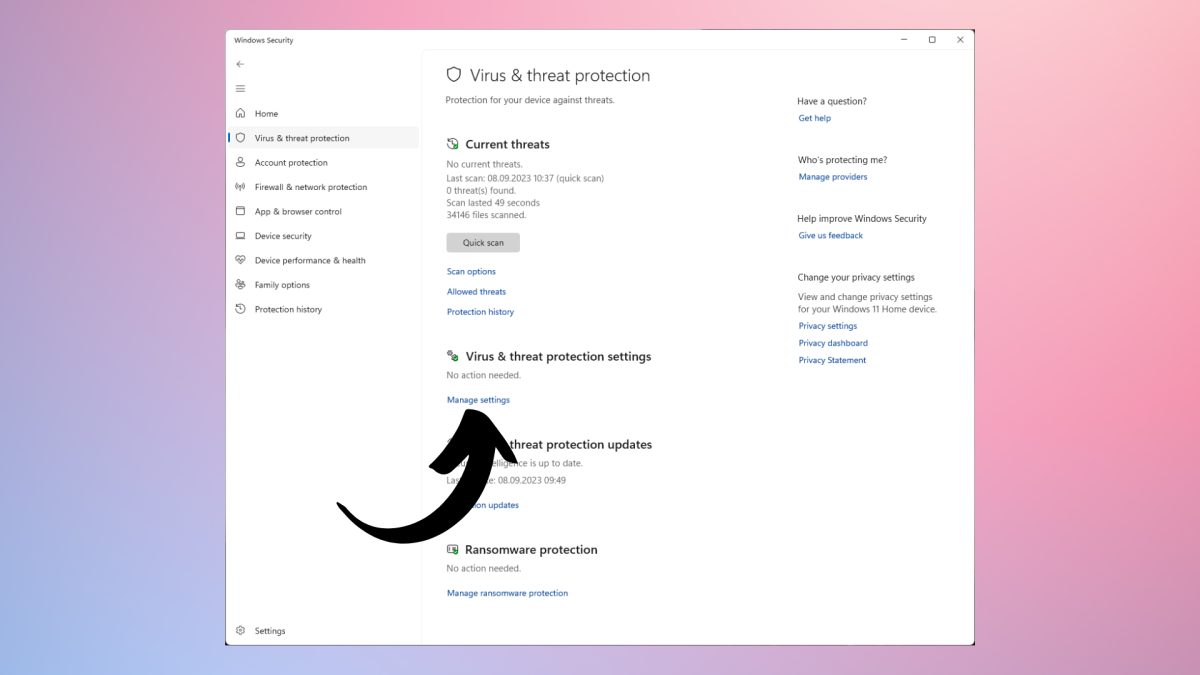The width and height of the screenshot is (1200, 675).
Task: Click the 'Scan lasted 49 seconds' text
Action: (492, 203)
